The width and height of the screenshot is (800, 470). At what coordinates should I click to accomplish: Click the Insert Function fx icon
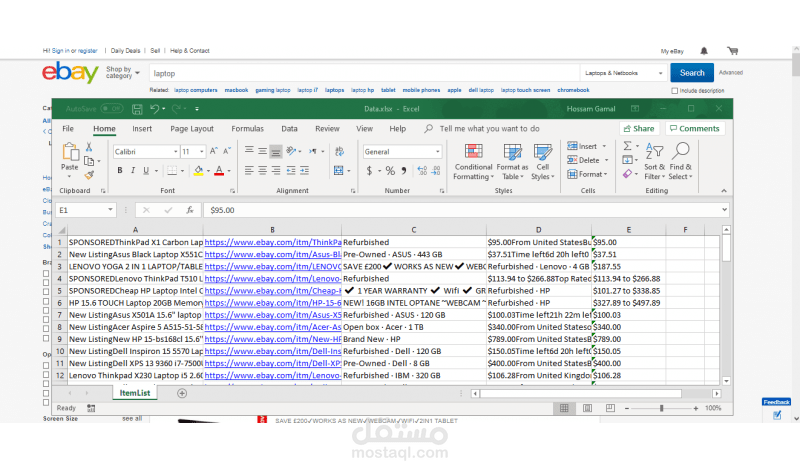190,210
